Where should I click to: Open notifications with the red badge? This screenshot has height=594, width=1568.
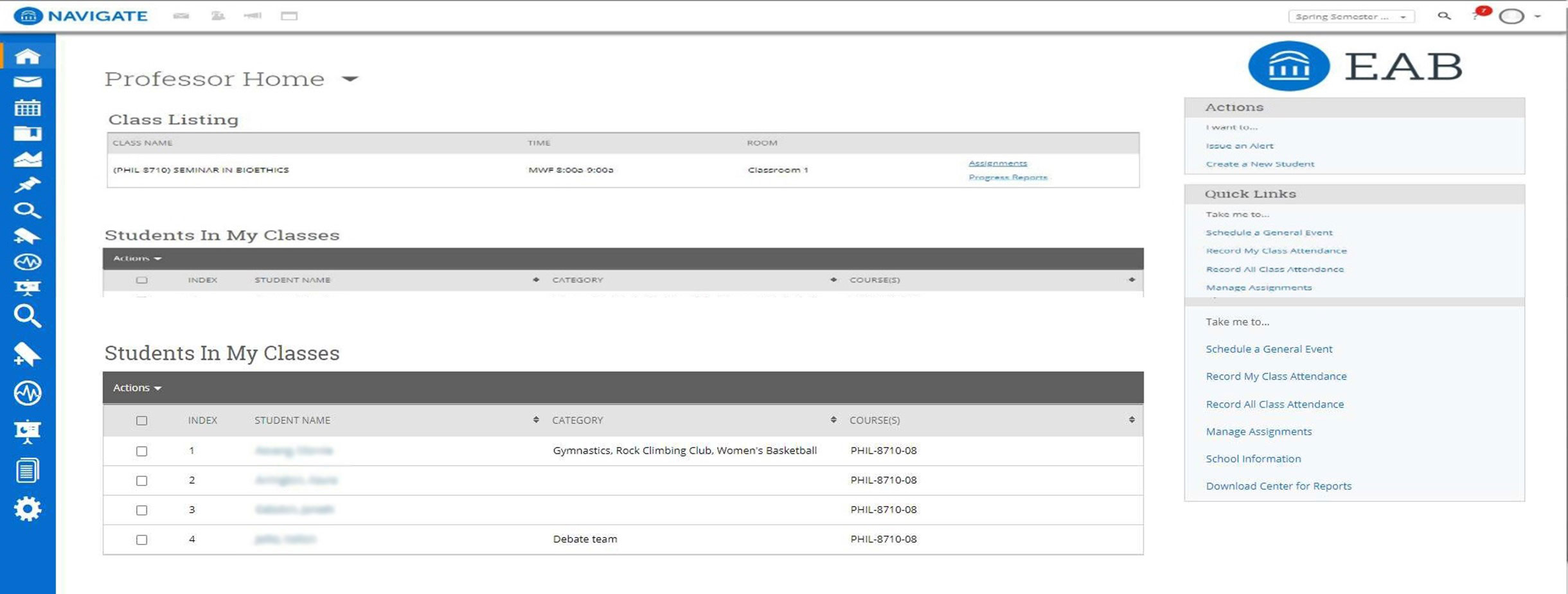tap(1479, 14)
